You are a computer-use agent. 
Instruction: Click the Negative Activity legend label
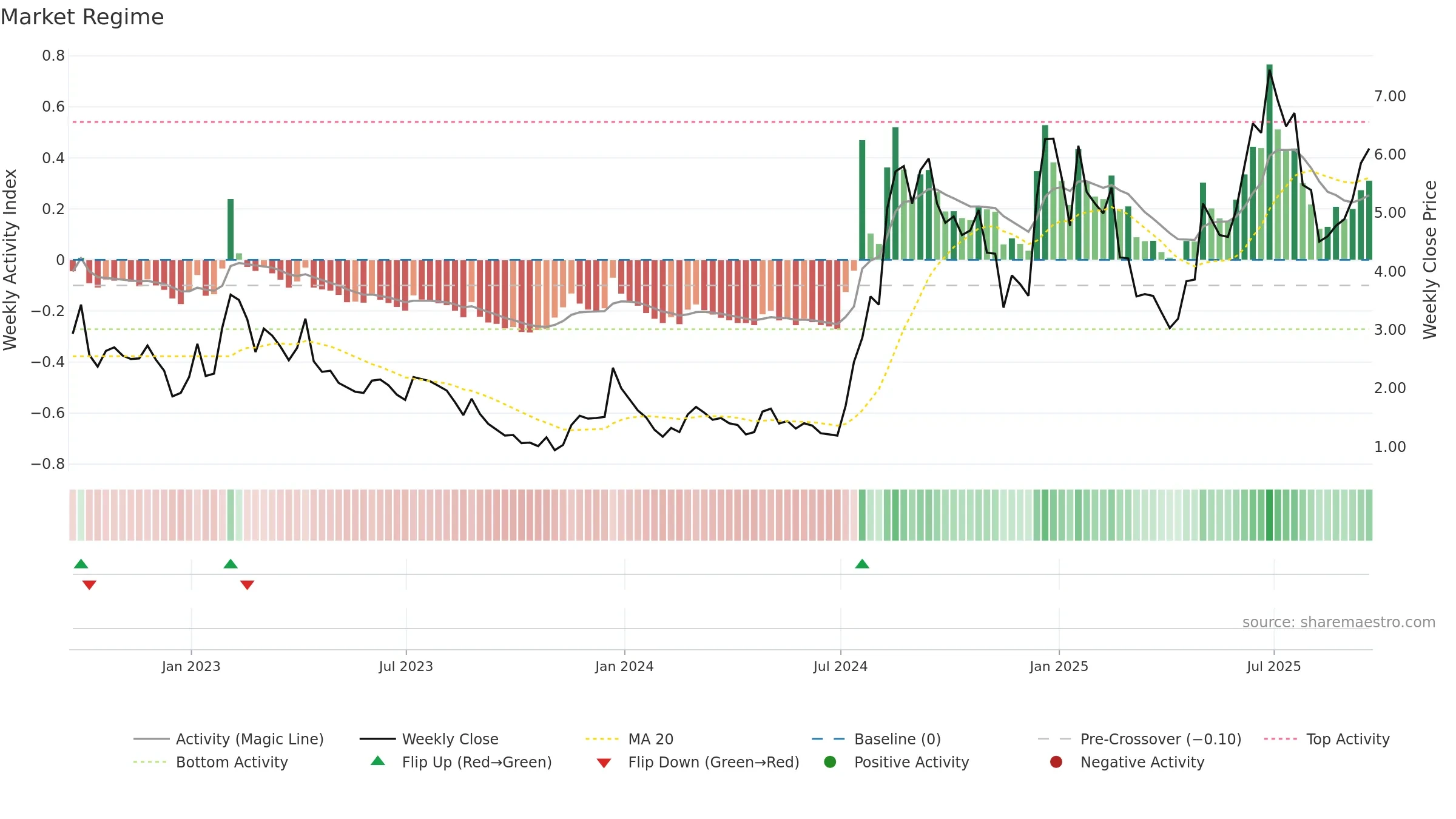pyautogui.click(x=1142, y=762)
